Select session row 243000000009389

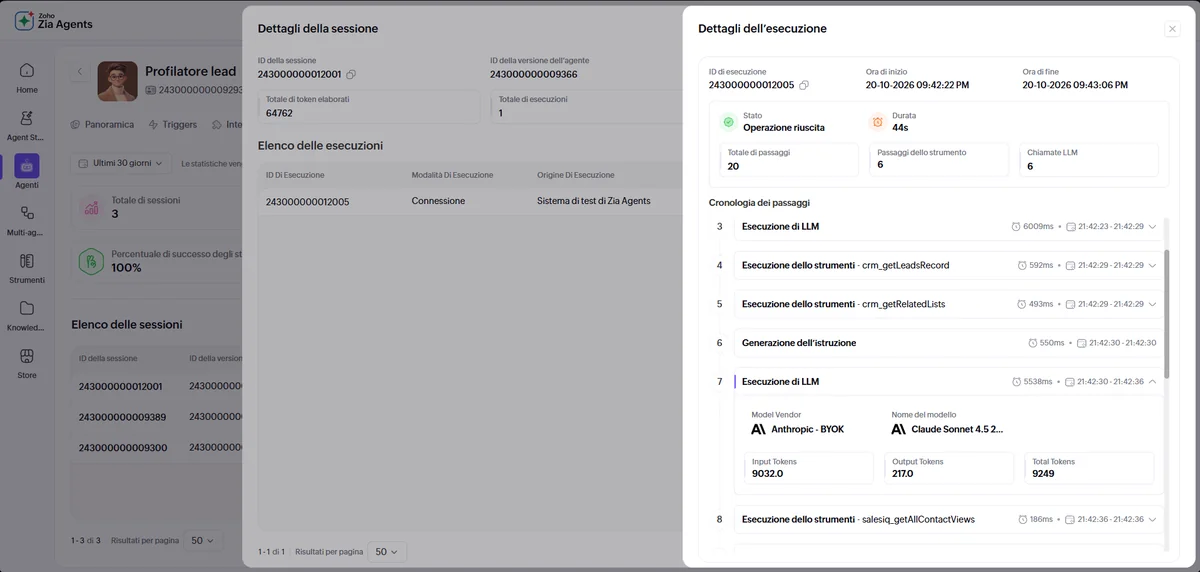point(156,416)
